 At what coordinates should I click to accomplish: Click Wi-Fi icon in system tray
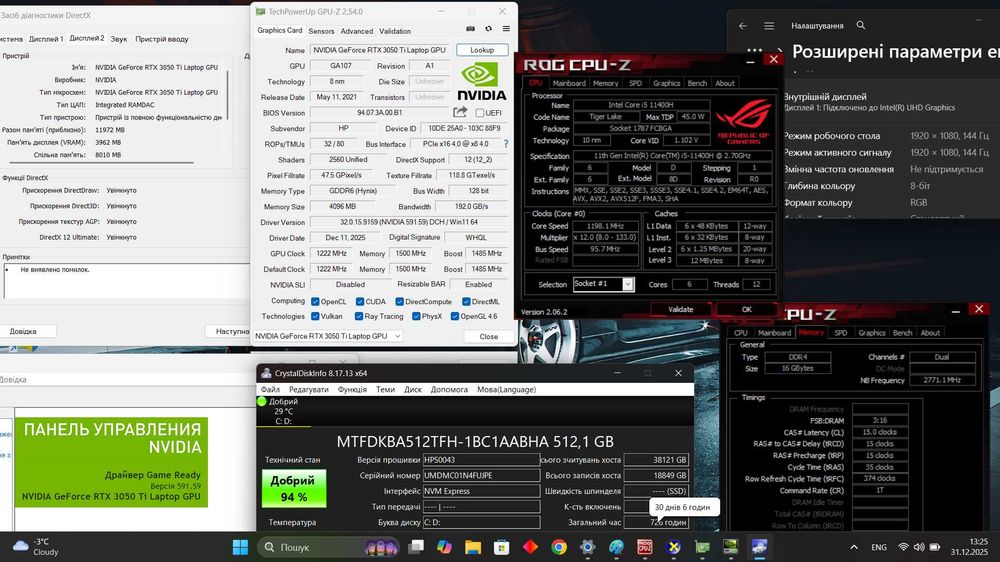coord(903,547)
